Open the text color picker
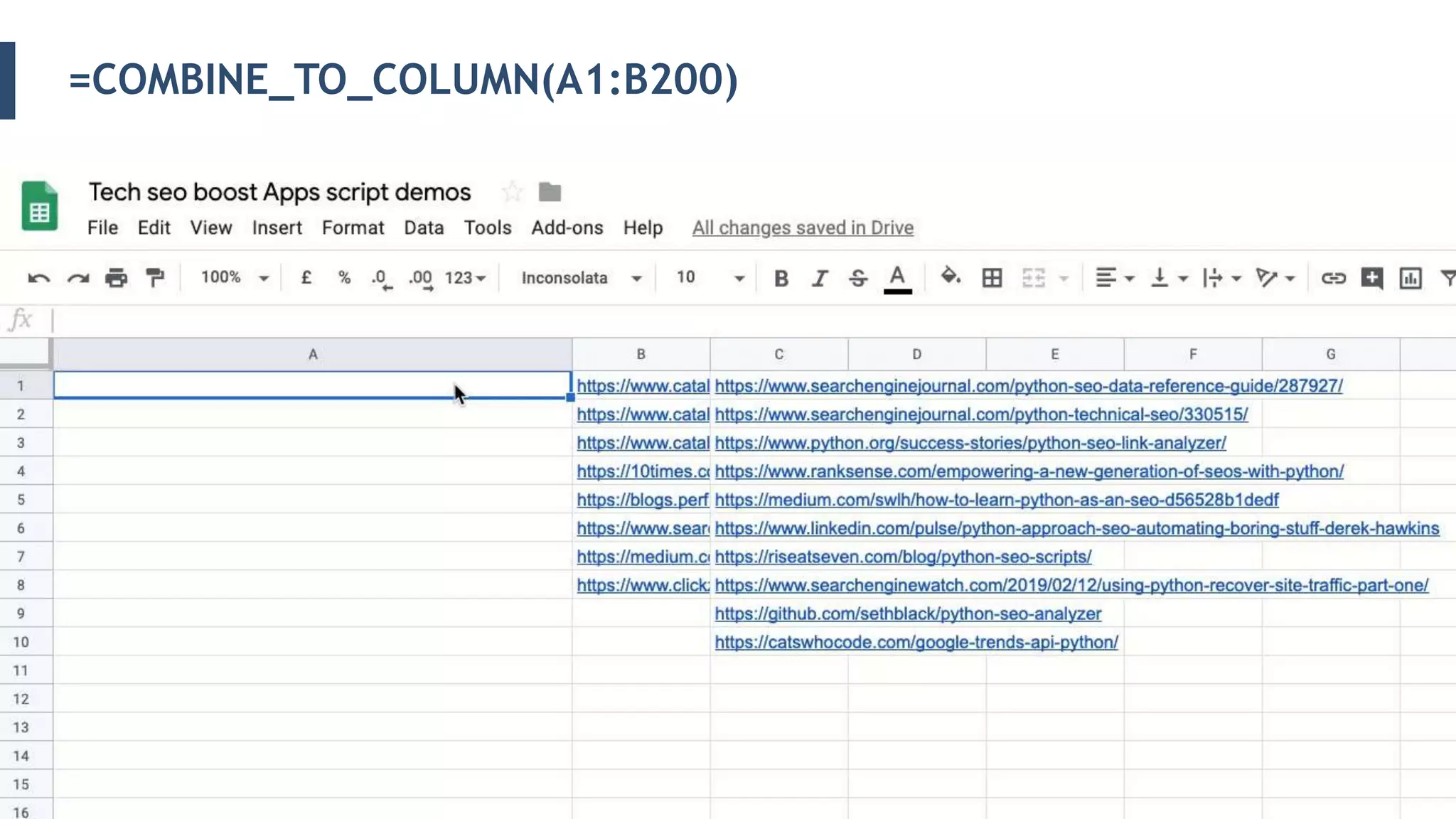This screenshot has width=1456, height=819. [x=897, y=279]
